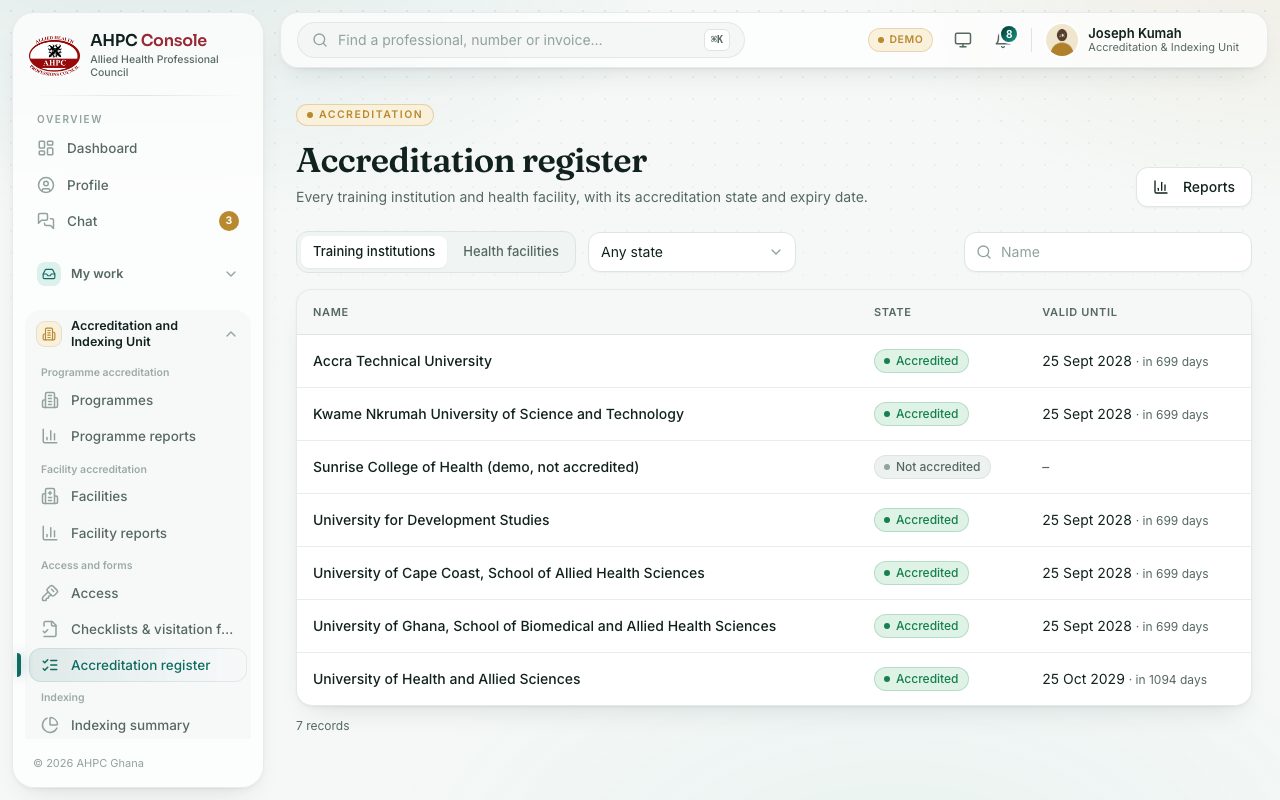The width and height of the screenshot is (1280, 800).
Task: Click Accredited badge for University of Ghana
Action: tap(921, 626)
